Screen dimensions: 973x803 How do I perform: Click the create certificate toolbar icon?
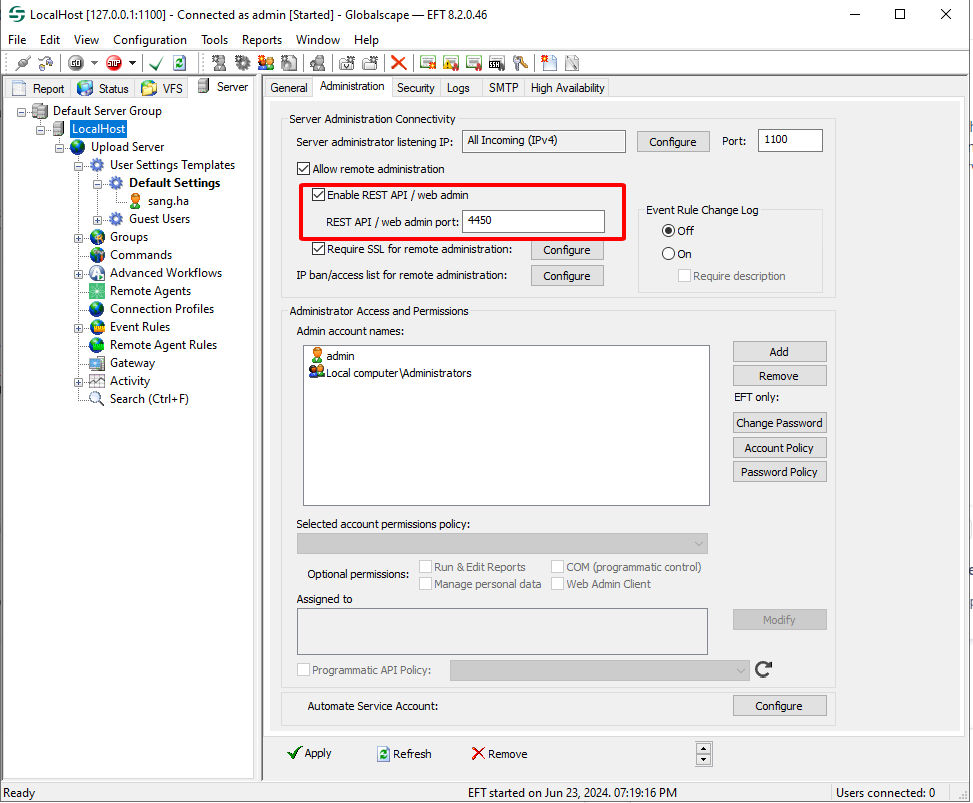tap(428, 63)
